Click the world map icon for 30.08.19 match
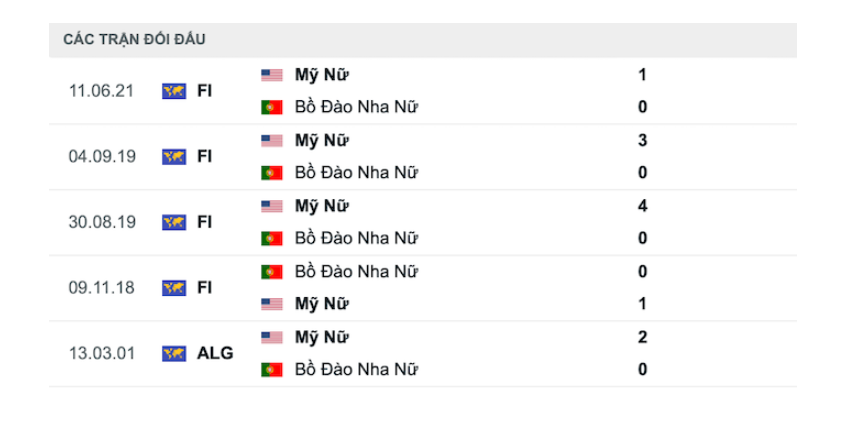841x425 pixels. (174, 222)
